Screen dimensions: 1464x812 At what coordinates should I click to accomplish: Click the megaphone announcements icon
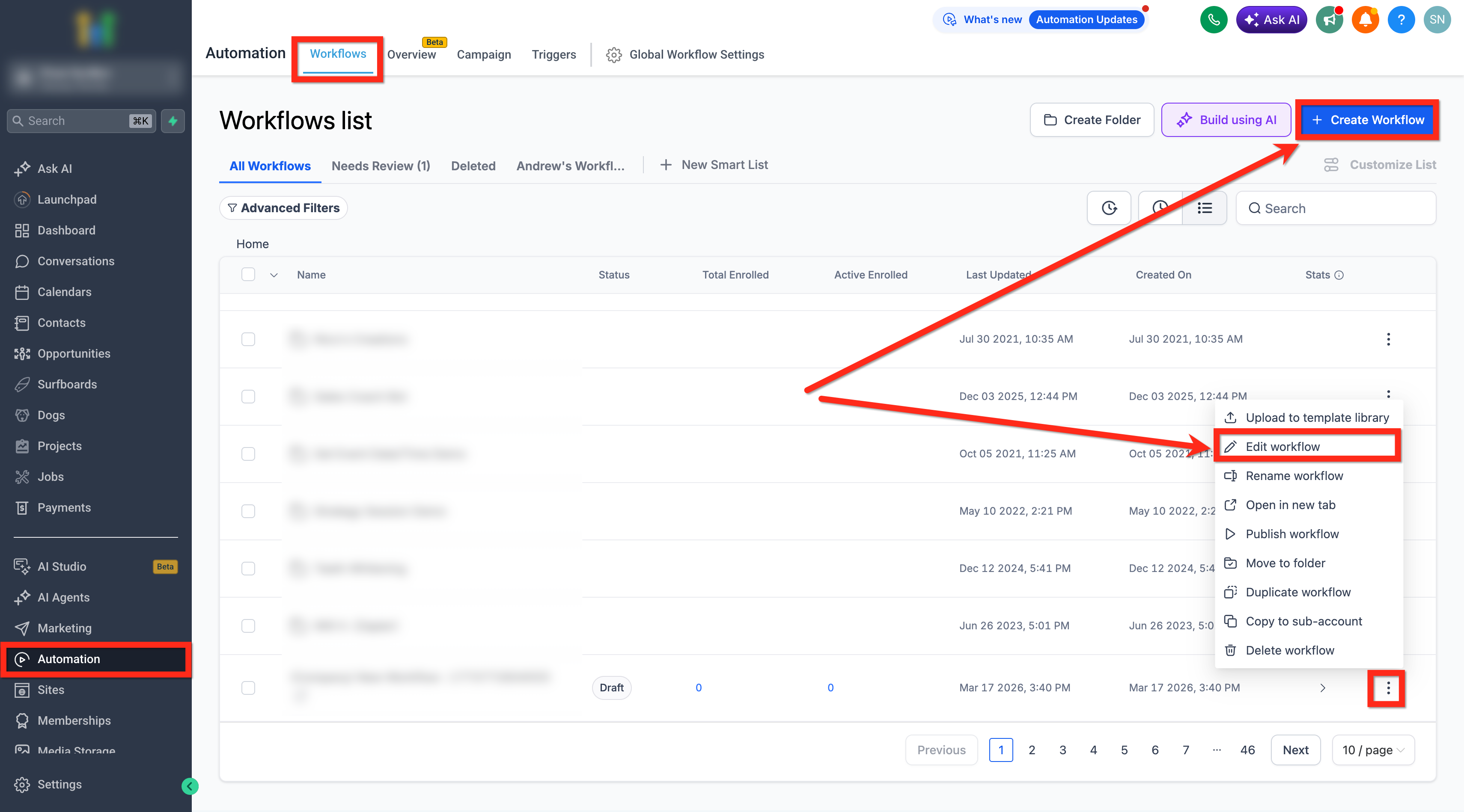1329,20
